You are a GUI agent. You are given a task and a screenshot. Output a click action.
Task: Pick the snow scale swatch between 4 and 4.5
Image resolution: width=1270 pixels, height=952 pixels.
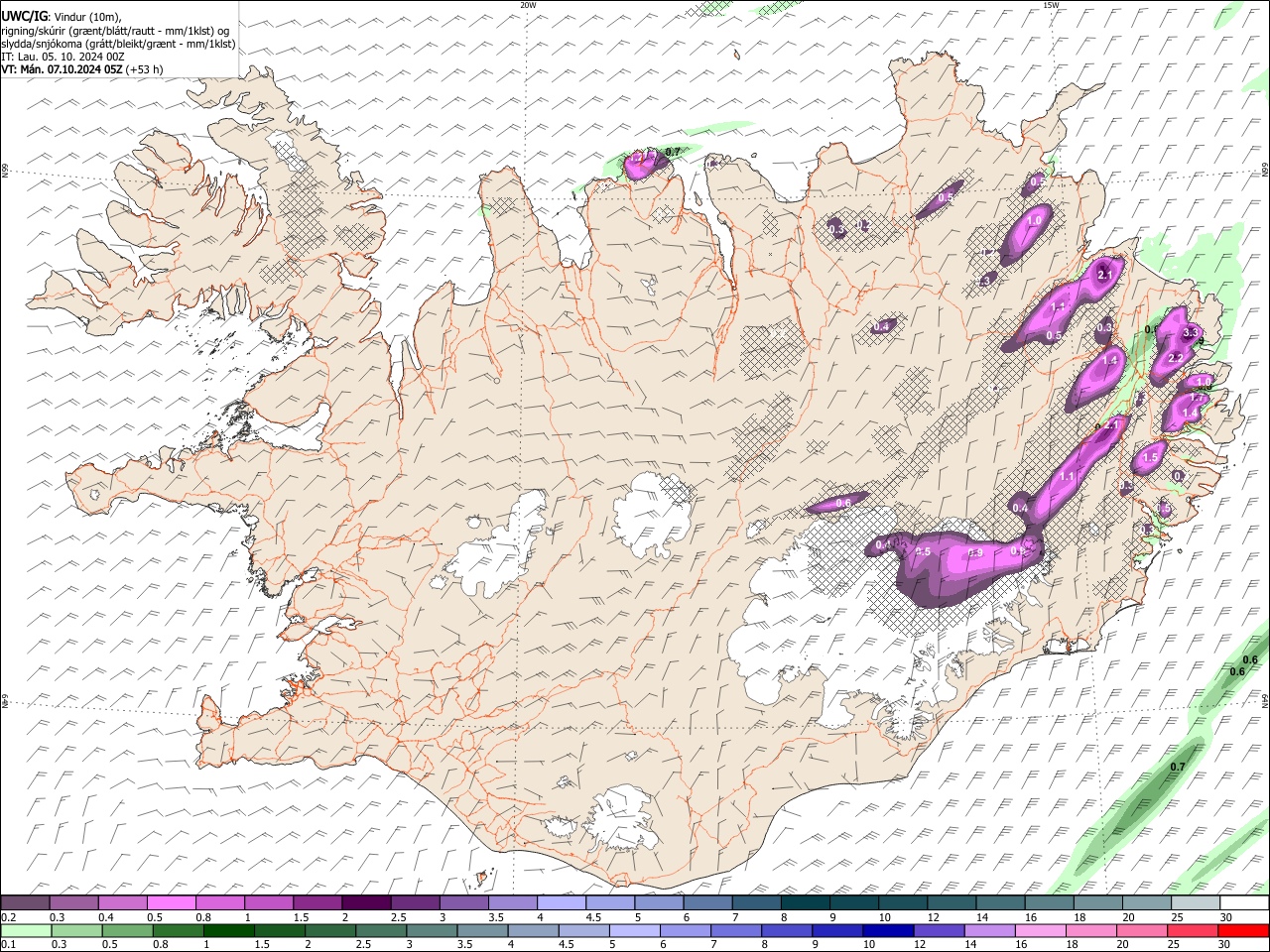[x=561, y=902]
